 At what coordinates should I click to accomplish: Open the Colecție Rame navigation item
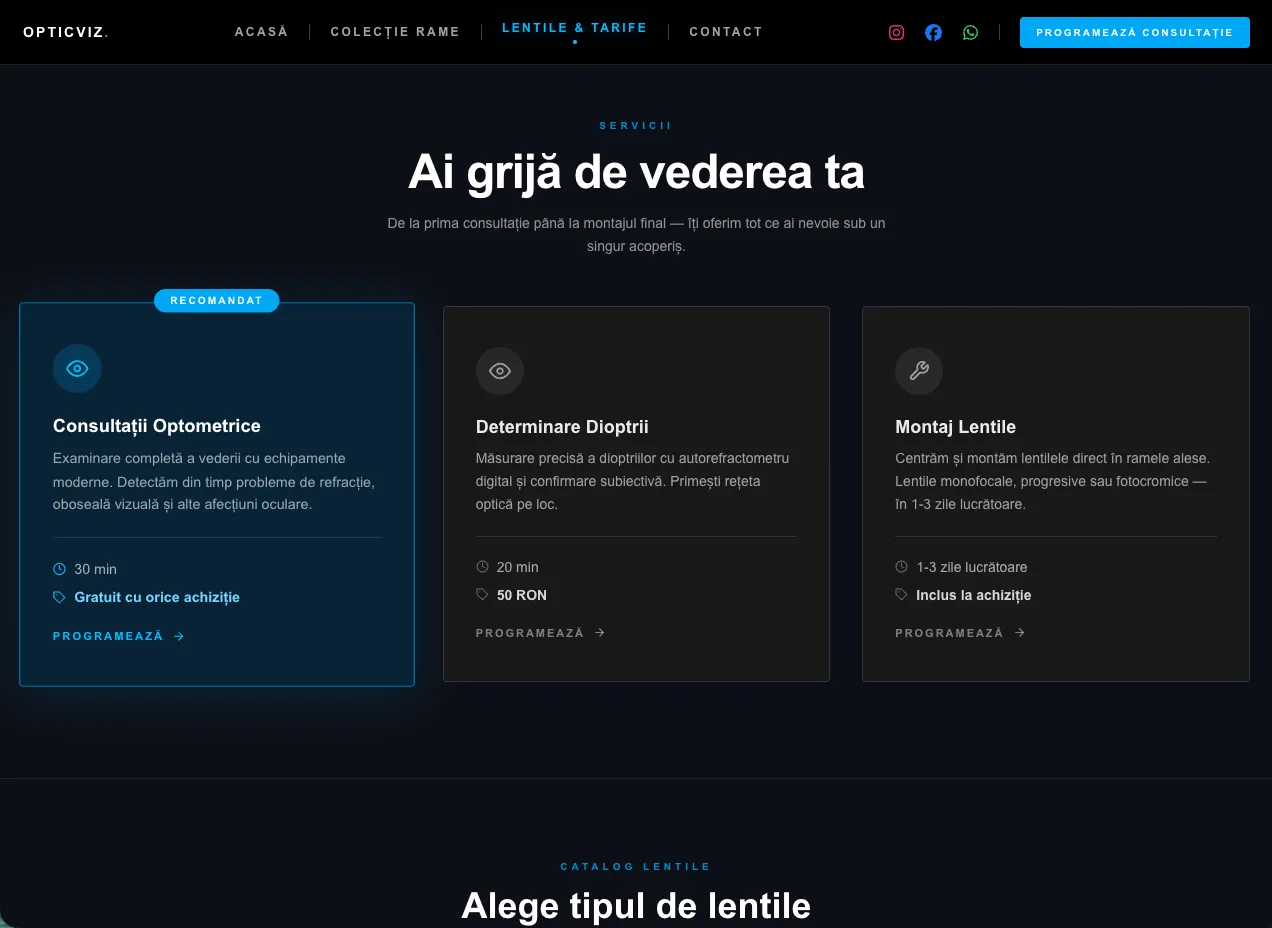(x=395, y=32)
